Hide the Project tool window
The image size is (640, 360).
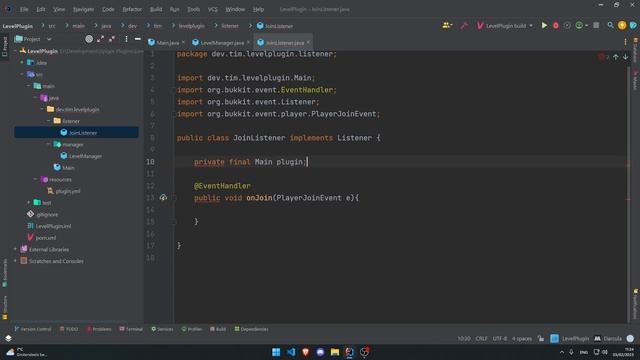click(138, 39)
